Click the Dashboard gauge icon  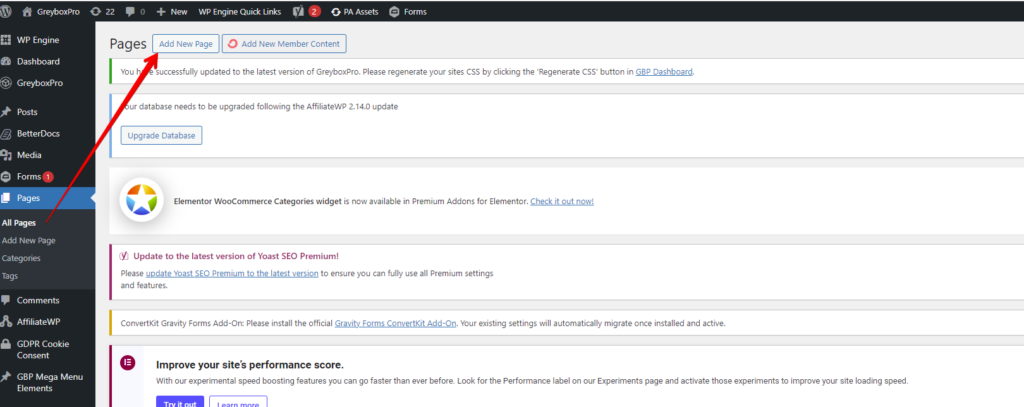pyautogui.click(x=6, y=61)
